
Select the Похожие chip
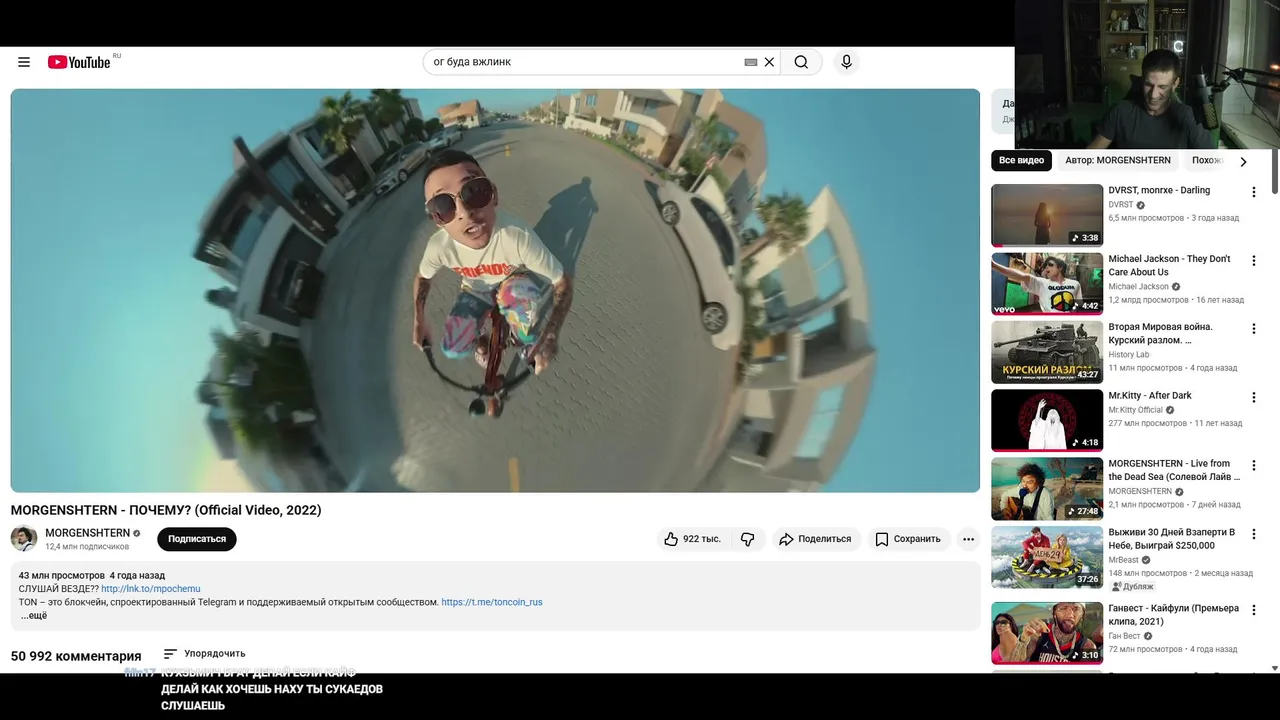(x=1207, y=160)
